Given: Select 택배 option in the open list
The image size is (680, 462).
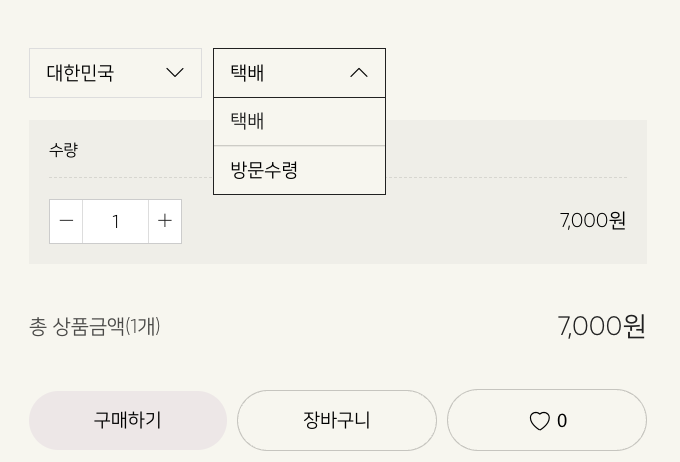Looking at the screenshot, I should 298,122.
